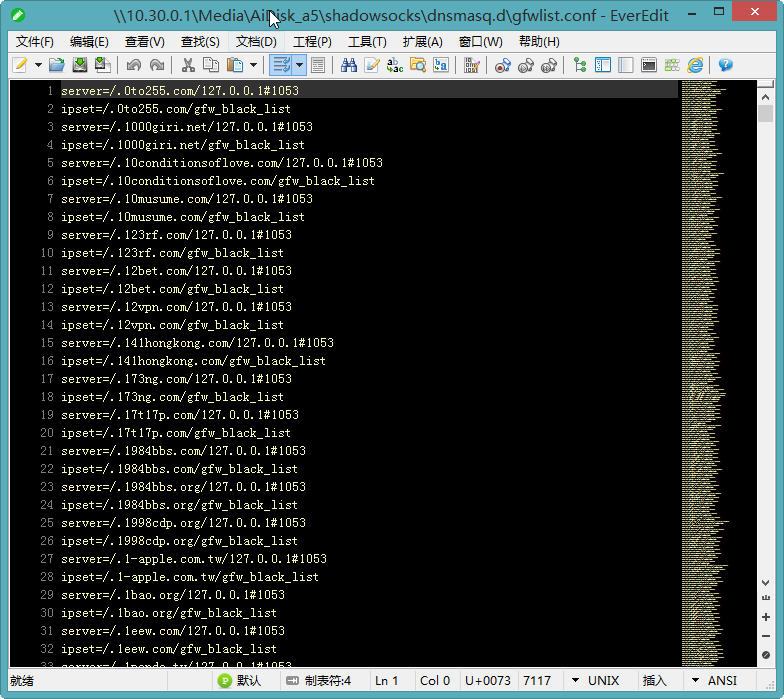Open the New document dropdown arrow

tap(38, 65)
